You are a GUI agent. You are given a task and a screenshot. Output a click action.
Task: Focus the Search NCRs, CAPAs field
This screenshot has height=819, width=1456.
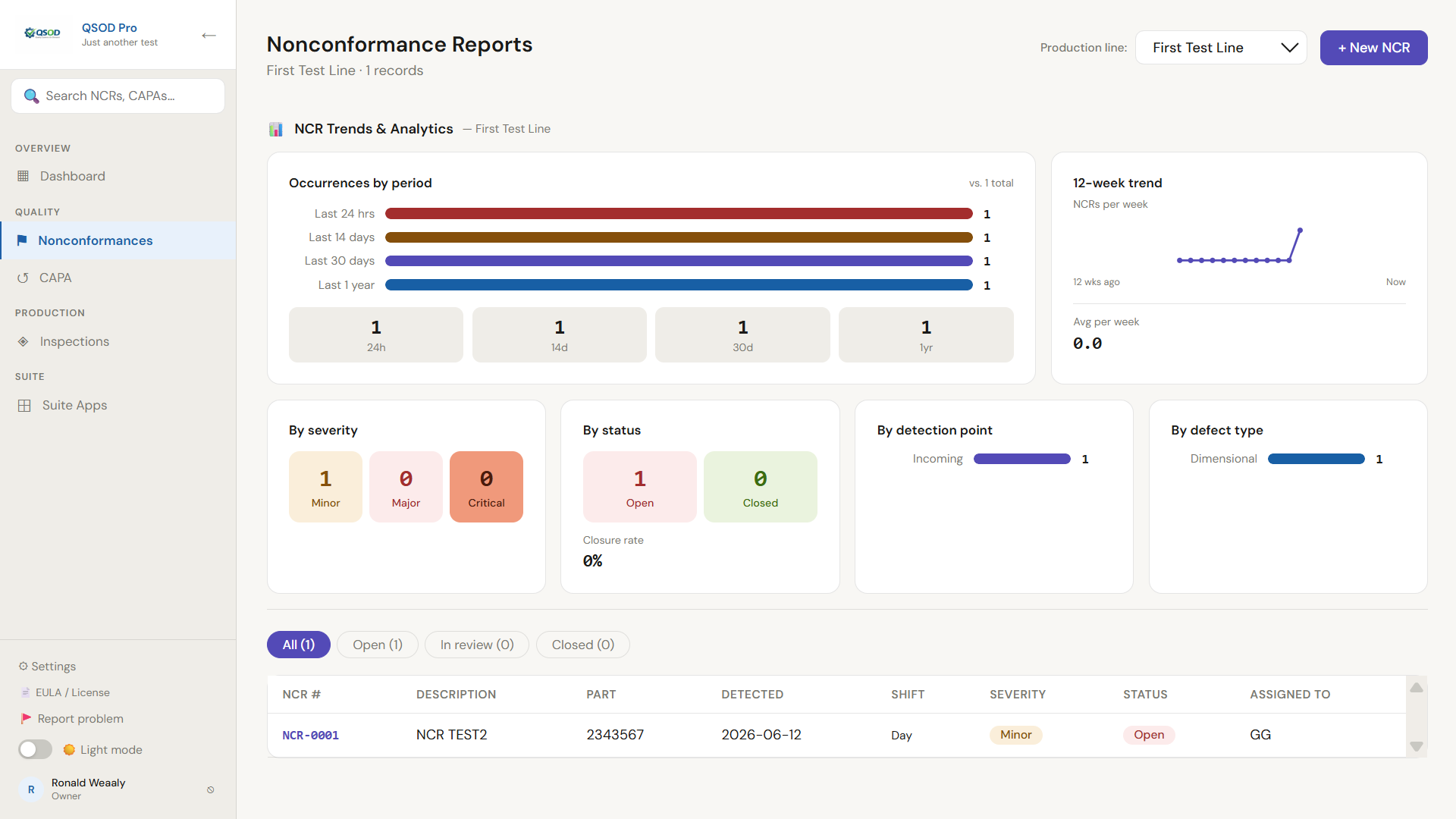tap(118, 96)
